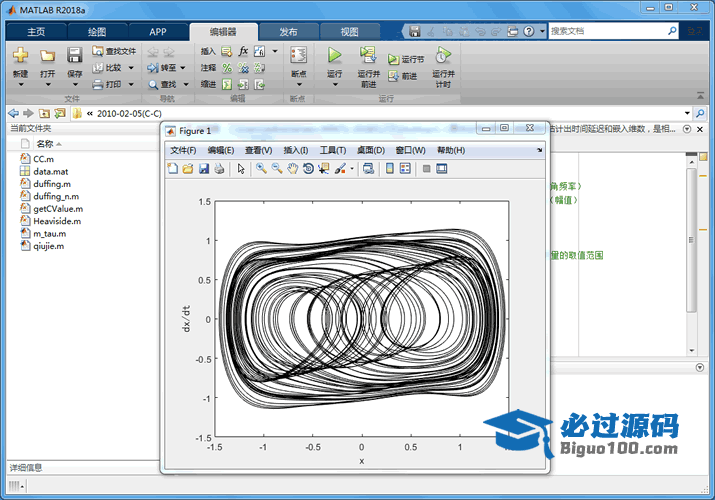Open Figure 1 Edit (编辑(E)) menu
The width and height of the screenshot is (715, 500).
tap(221, 150)
